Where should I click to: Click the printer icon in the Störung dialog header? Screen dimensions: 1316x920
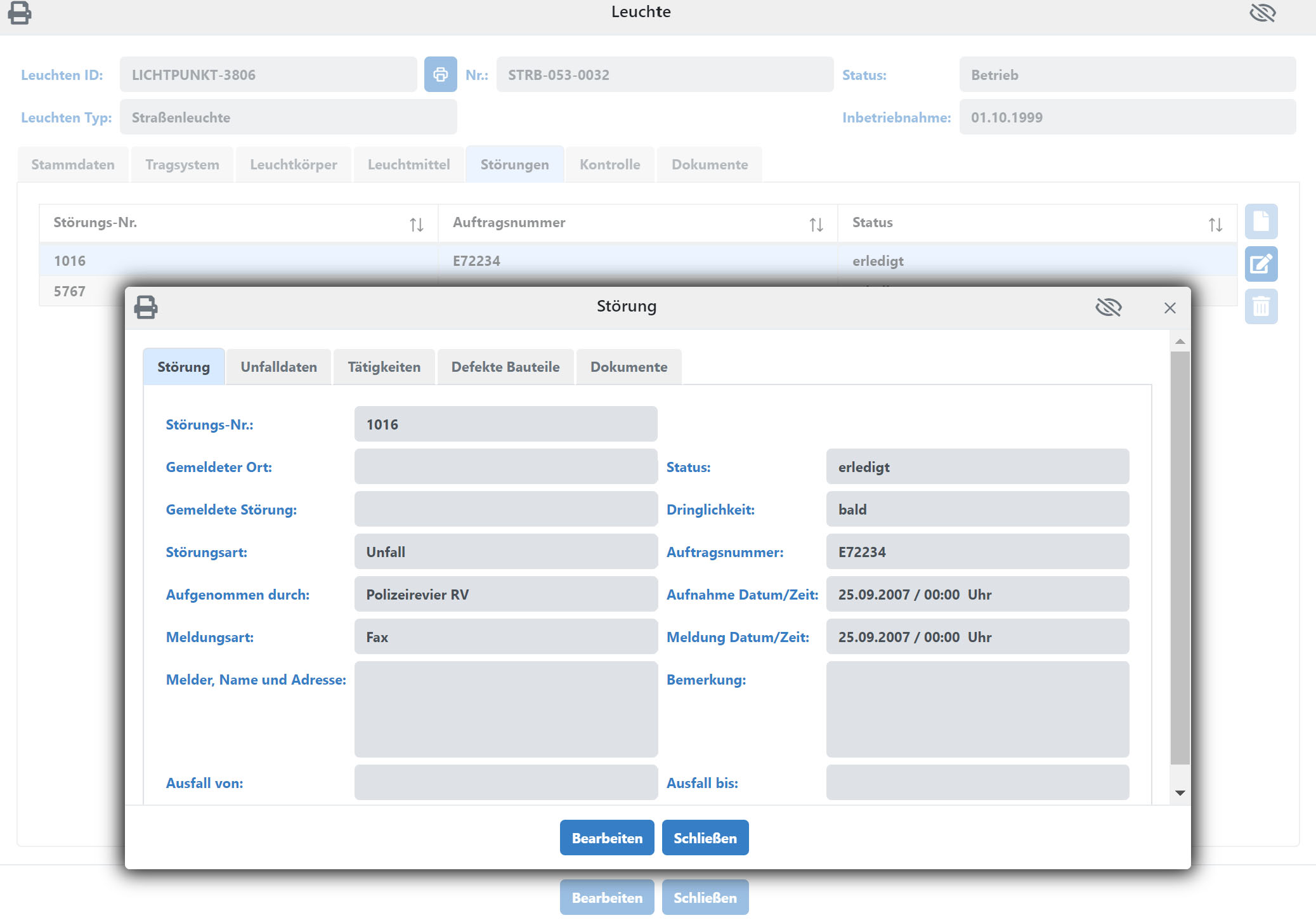(x=145, y=307)
